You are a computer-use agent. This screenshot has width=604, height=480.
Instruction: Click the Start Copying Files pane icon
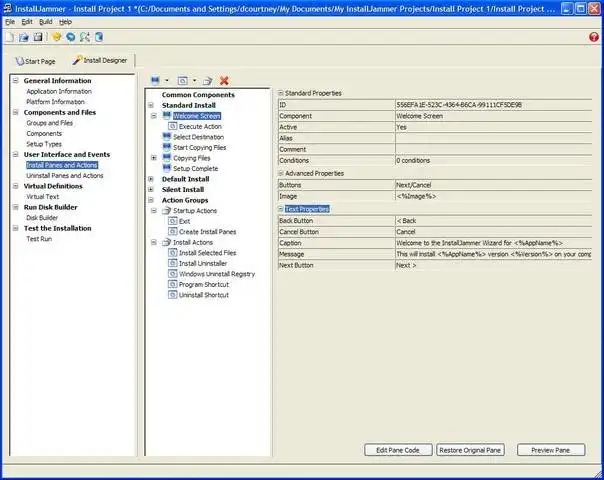pyautogui.click(x=167, y=147)
